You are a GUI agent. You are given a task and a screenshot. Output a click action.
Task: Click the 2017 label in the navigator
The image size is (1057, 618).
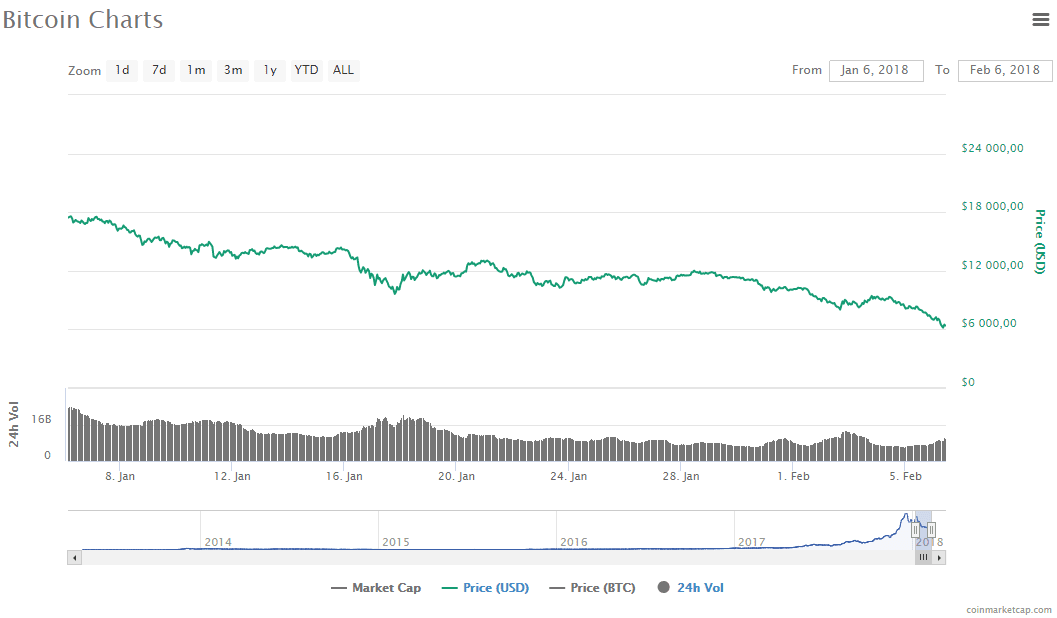(752, 542)
